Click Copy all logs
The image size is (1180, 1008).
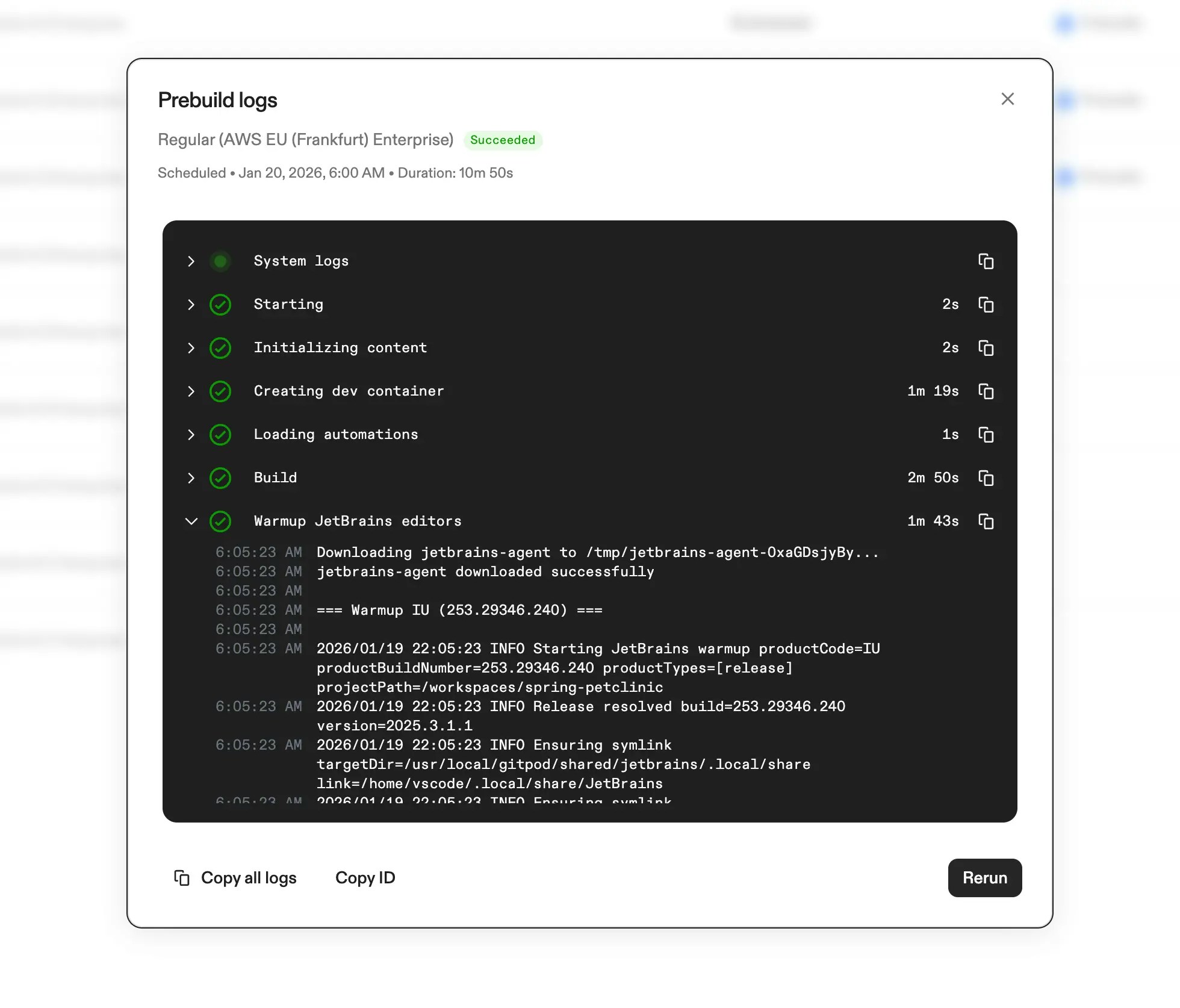pyautogui.click(x=249, y=878)
